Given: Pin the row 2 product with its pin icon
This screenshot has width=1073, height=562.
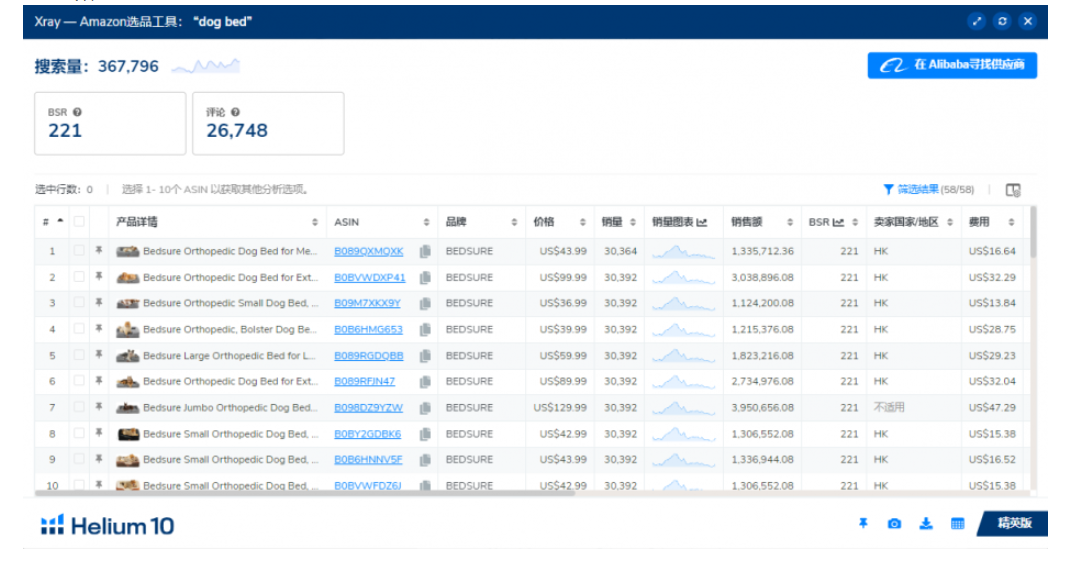Looking at the screenshot, I should (x=99, y=278).
